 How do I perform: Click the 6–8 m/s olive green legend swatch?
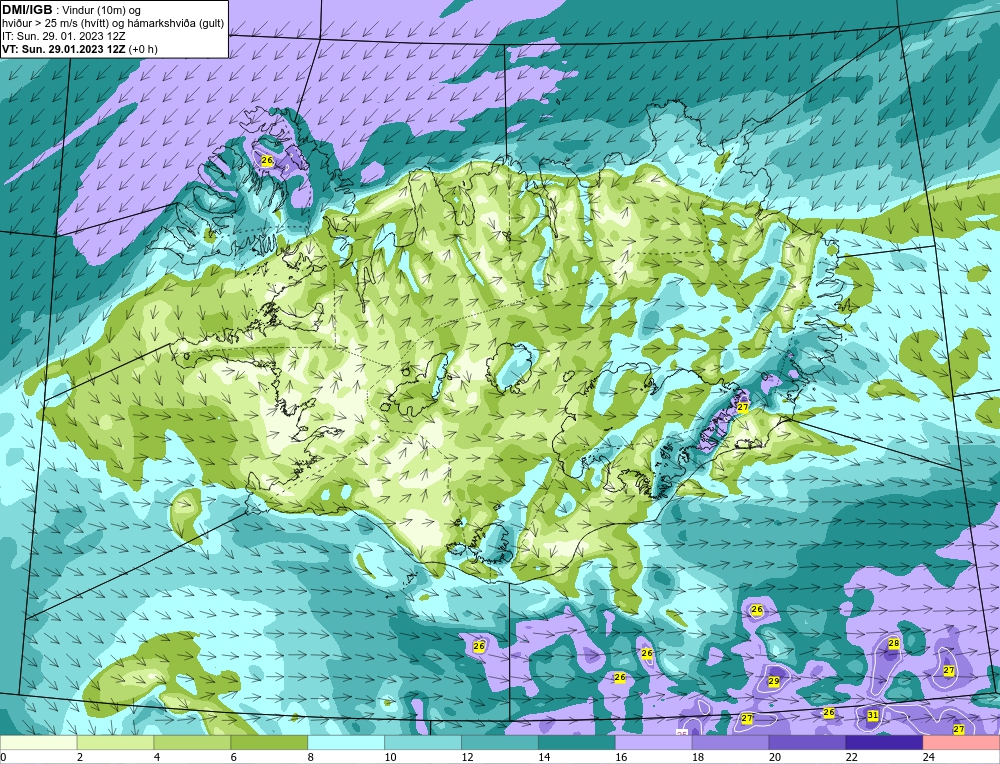tap(269, 743)
